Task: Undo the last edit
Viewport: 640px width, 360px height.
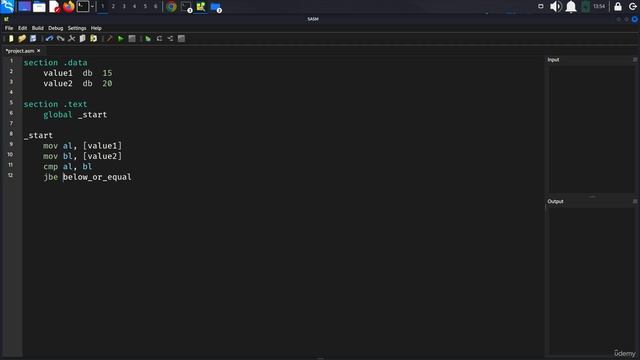Action: click(x=49, y=38)
